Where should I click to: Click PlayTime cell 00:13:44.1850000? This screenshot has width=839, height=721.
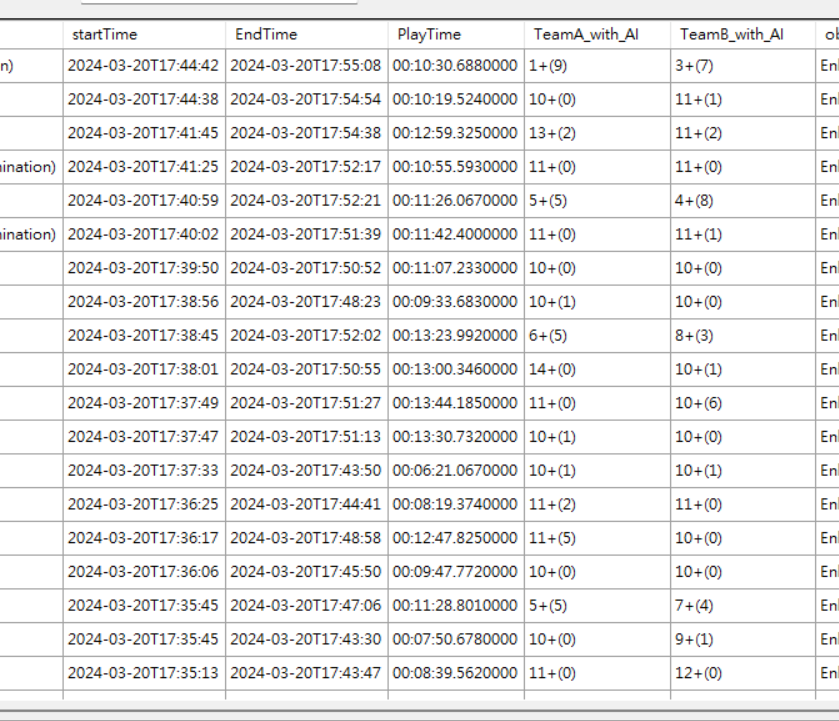click(456, 403)
